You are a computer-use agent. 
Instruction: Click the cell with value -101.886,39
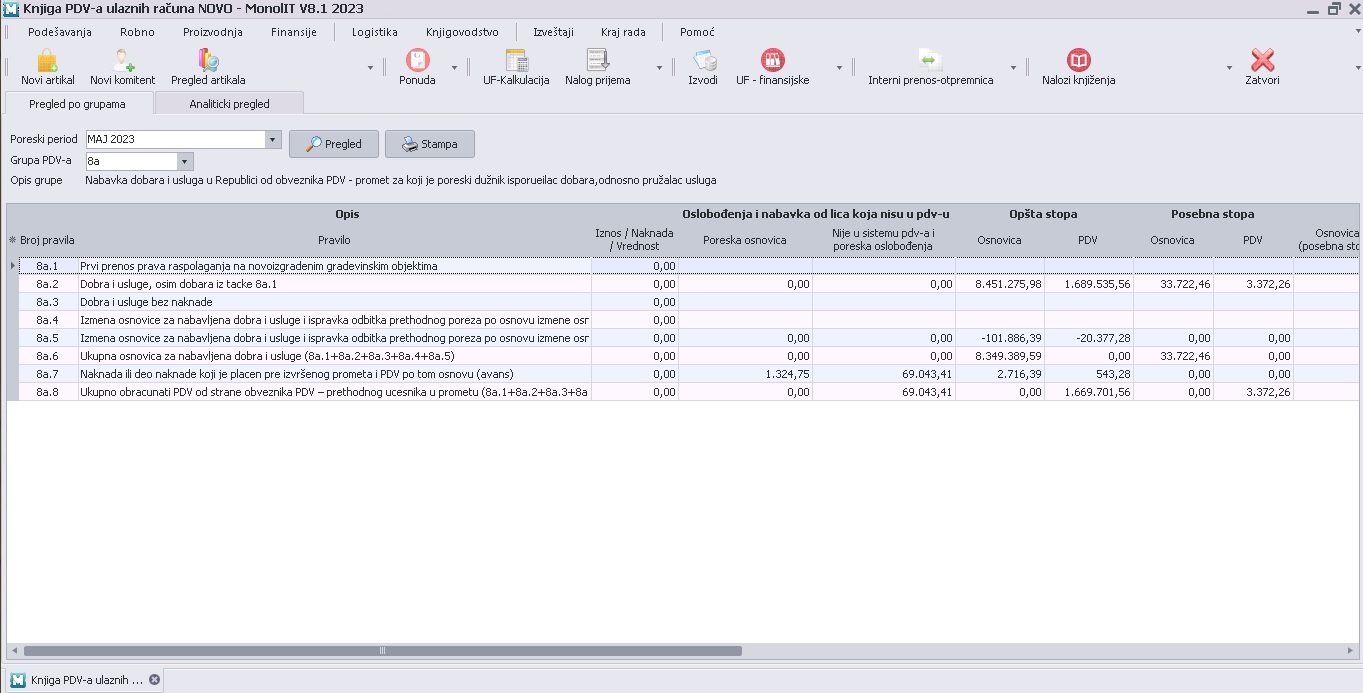(x=1000, y=338)
